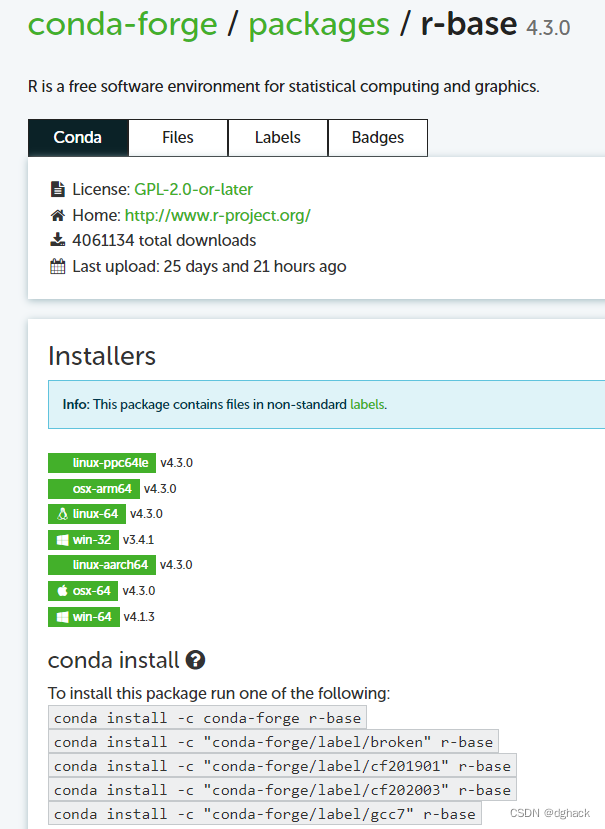
Task: Select the broken label install command
Action: pos(271,741)
